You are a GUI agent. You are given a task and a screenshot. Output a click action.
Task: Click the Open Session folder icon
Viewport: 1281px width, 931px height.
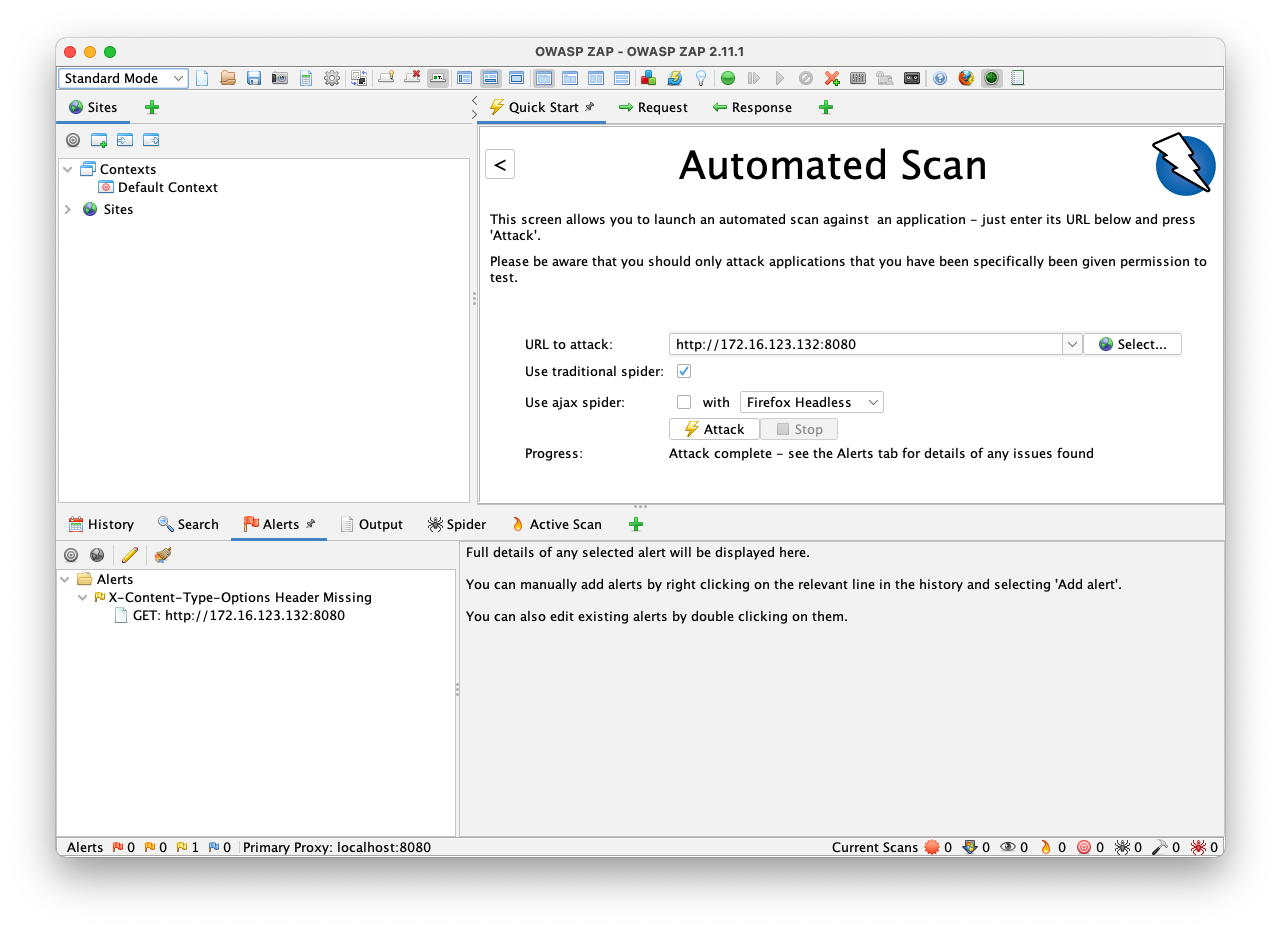(x=228, y=78)
